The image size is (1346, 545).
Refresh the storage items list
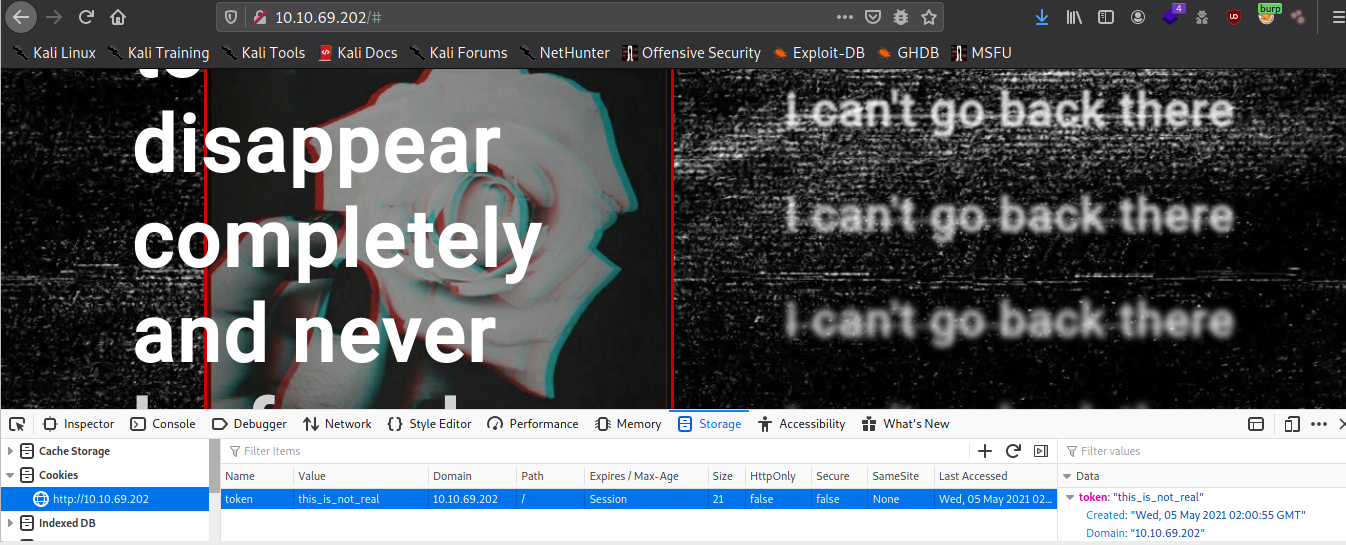[x=1013, y=451]
